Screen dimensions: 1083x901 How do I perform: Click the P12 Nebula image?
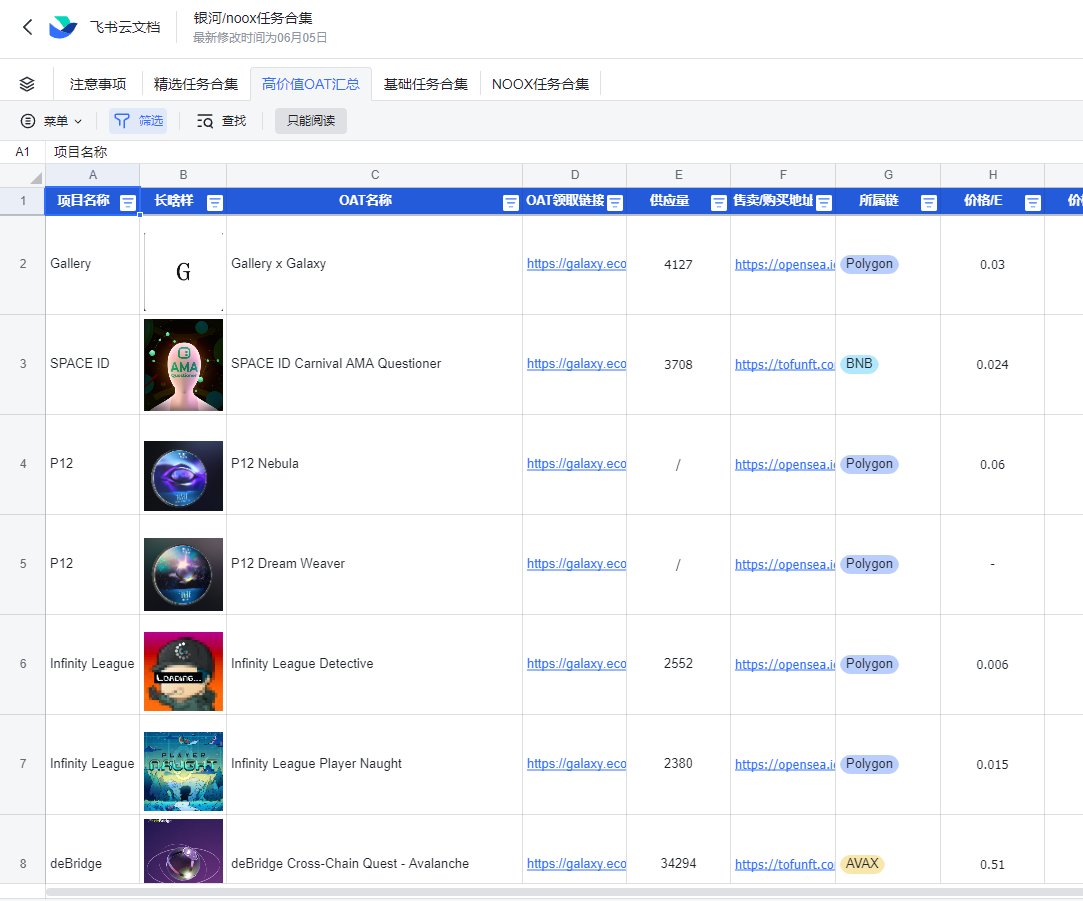183,476
